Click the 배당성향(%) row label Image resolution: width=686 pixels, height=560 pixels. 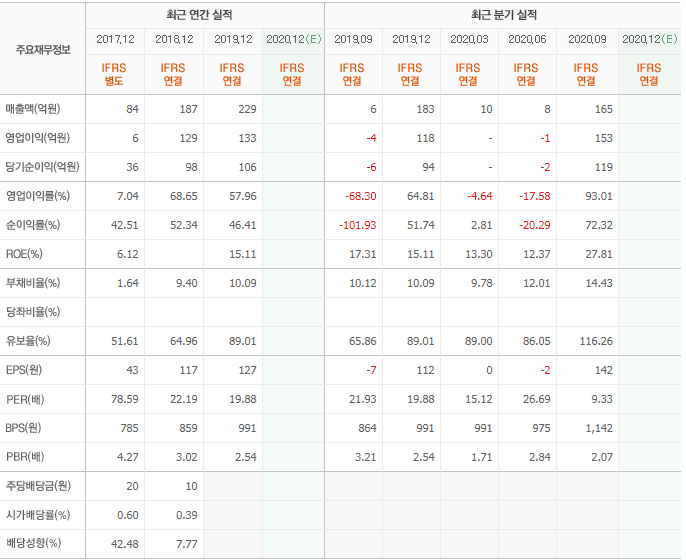pyautogui.click(x=33, y=543)
